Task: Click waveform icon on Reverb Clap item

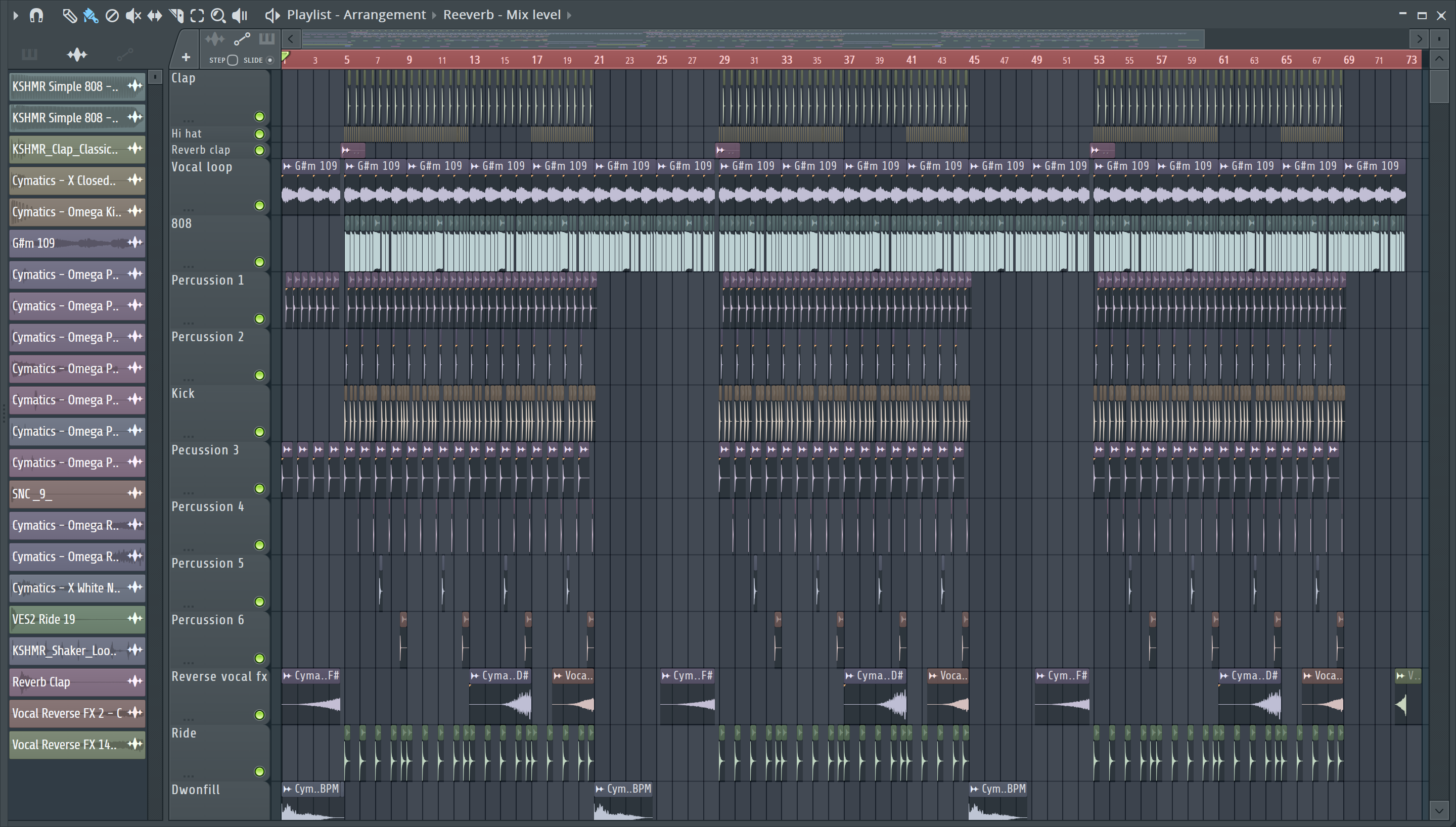Action: tap(134, 681)
